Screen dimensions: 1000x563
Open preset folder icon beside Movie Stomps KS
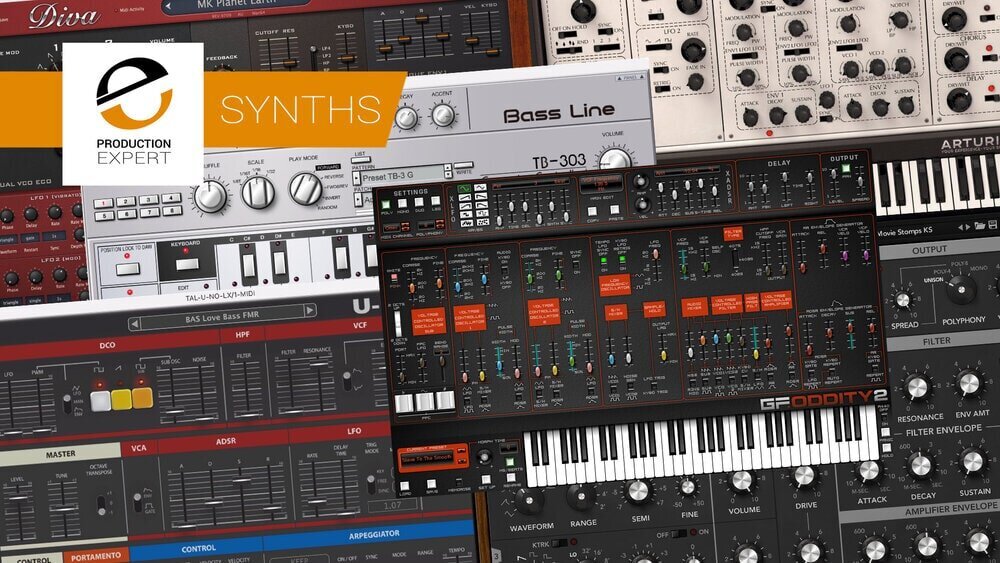979,226
